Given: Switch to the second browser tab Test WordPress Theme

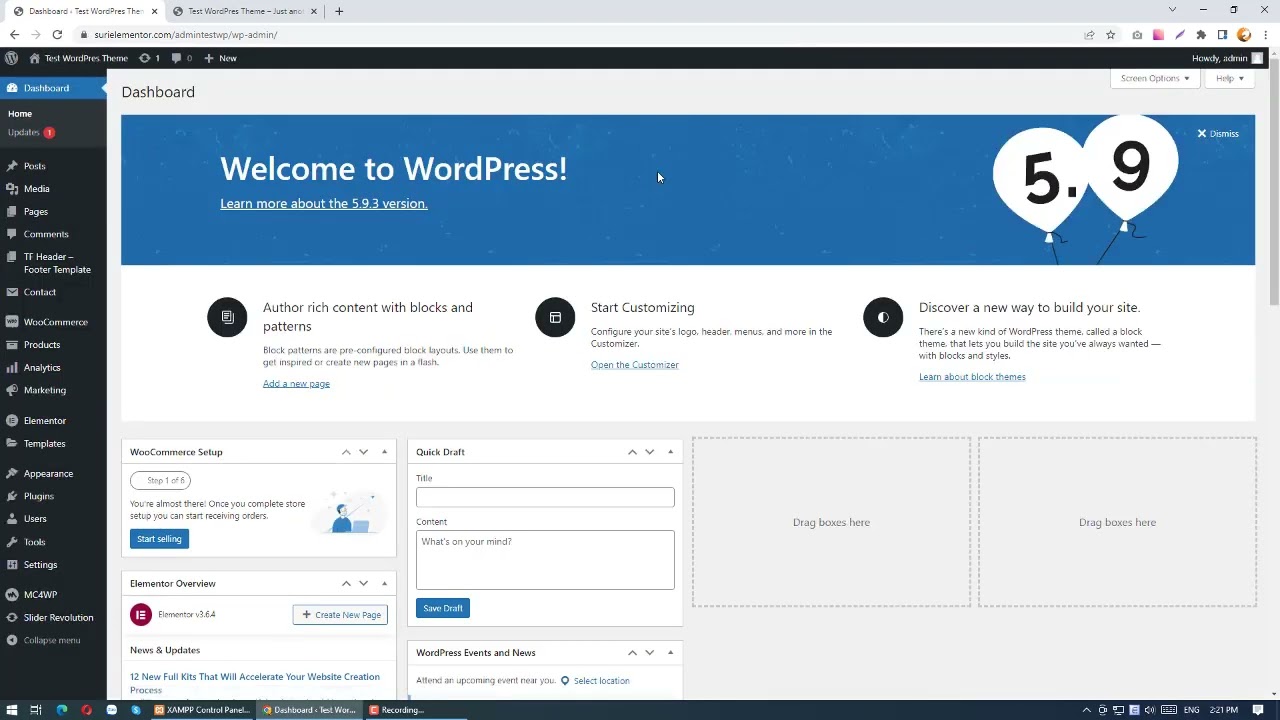Looking at the screenshot, I should click(244, 11).
